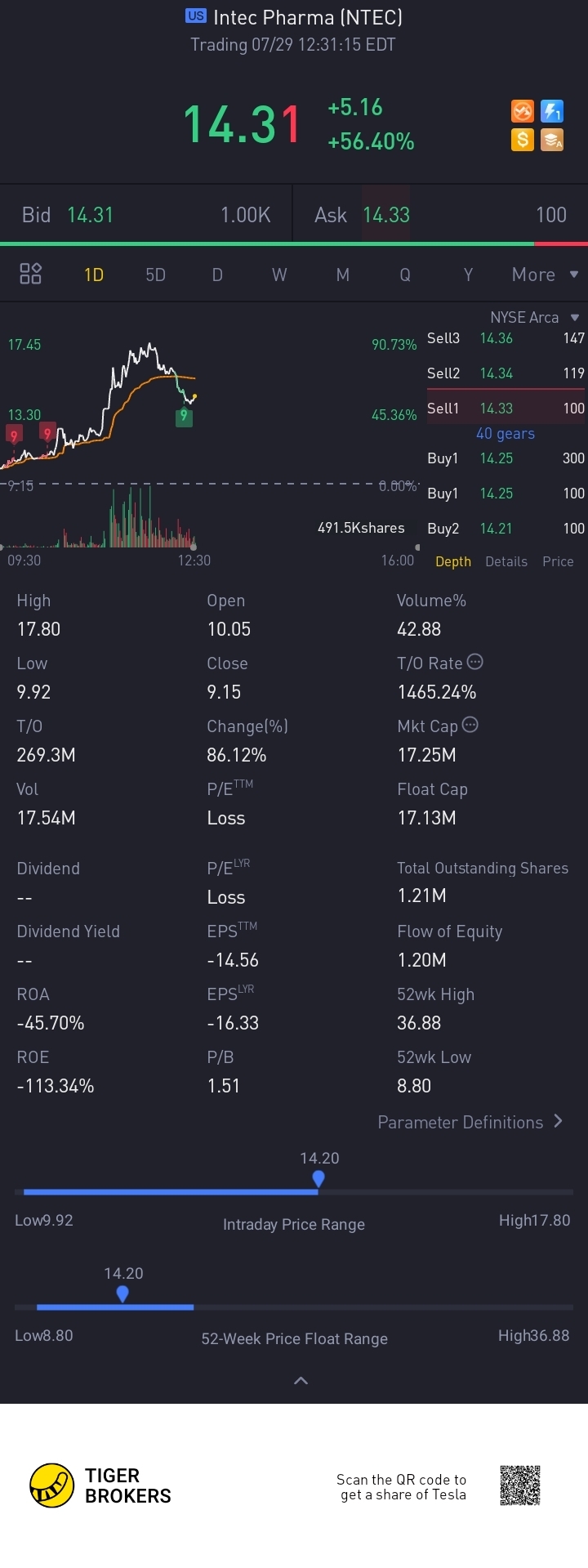The width and height of the screenshot is (588, 1568).
Task: Select the 1D chart tab
Action: [94, 275]
